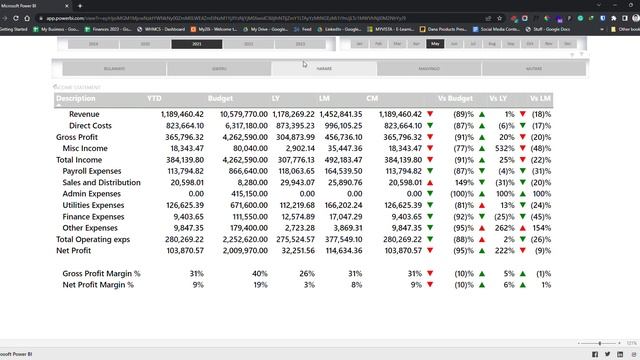Go to browser home page

coord(27,18)
